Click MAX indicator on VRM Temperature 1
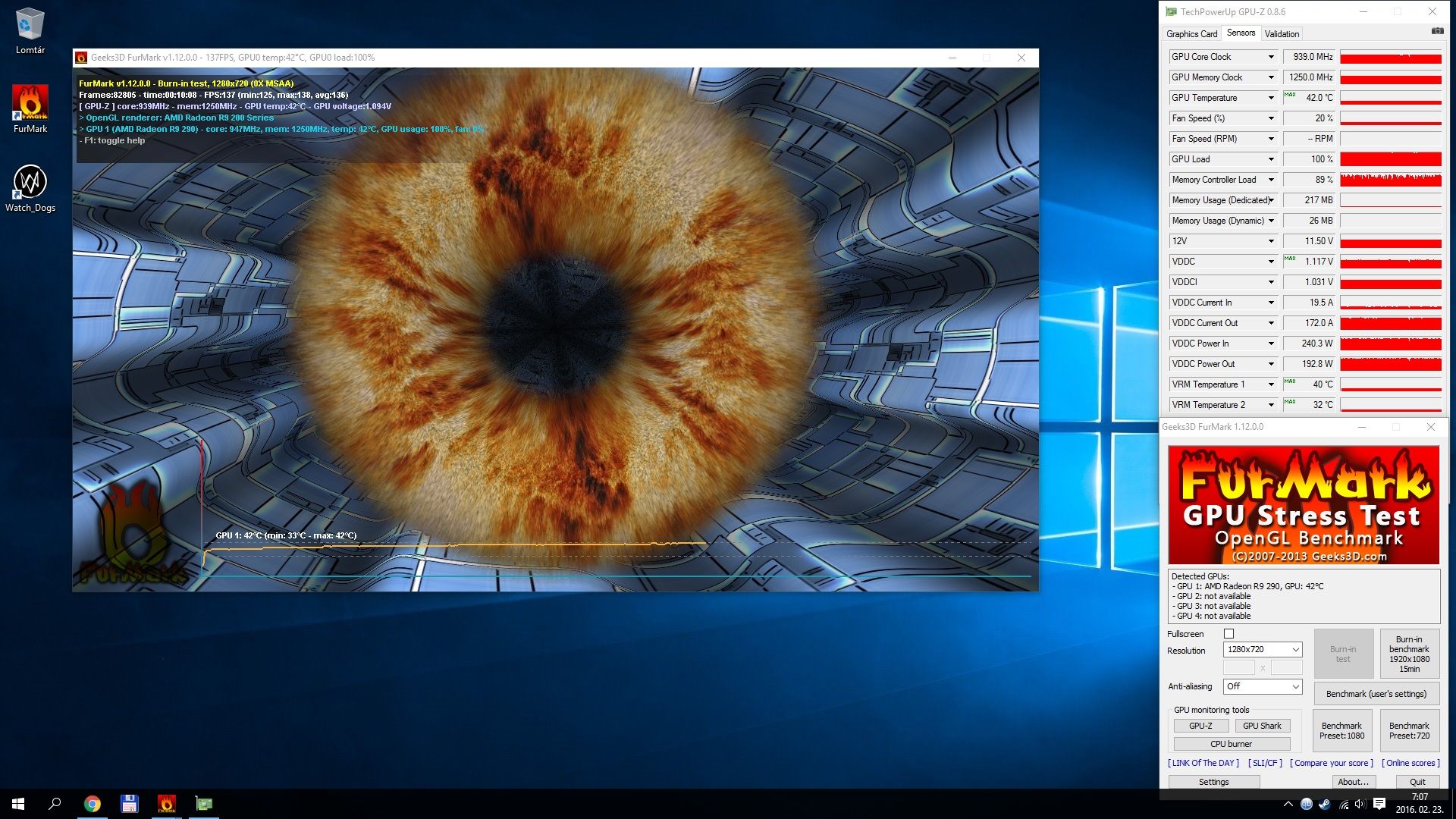The width and height of the screenshot is (1456, 819). click(x=1289, y=381)
